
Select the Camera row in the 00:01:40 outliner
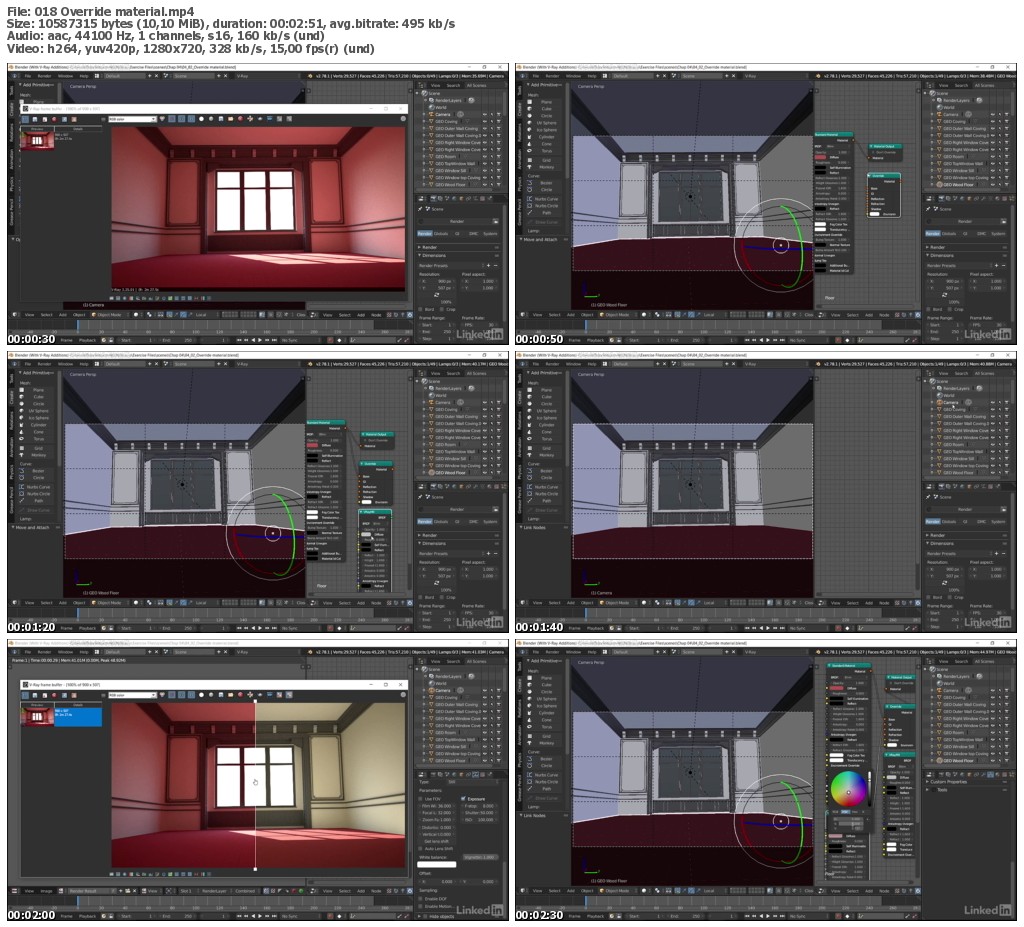968,402
